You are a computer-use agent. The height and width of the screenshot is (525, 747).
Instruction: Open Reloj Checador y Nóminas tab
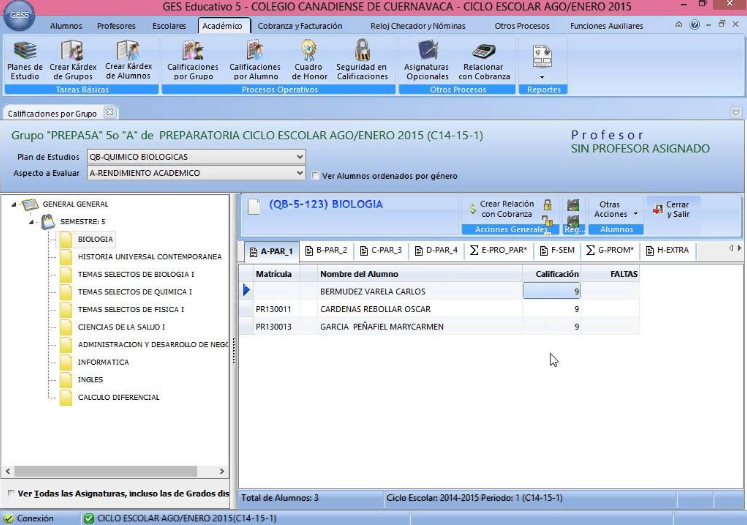(418, 26)
